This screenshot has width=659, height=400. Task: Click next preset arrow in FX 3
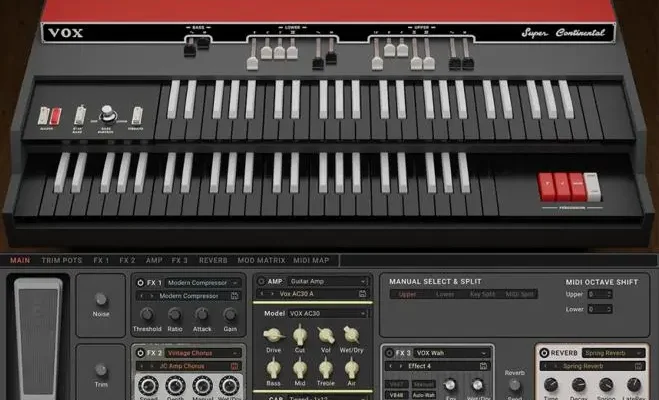pos(399,366)
